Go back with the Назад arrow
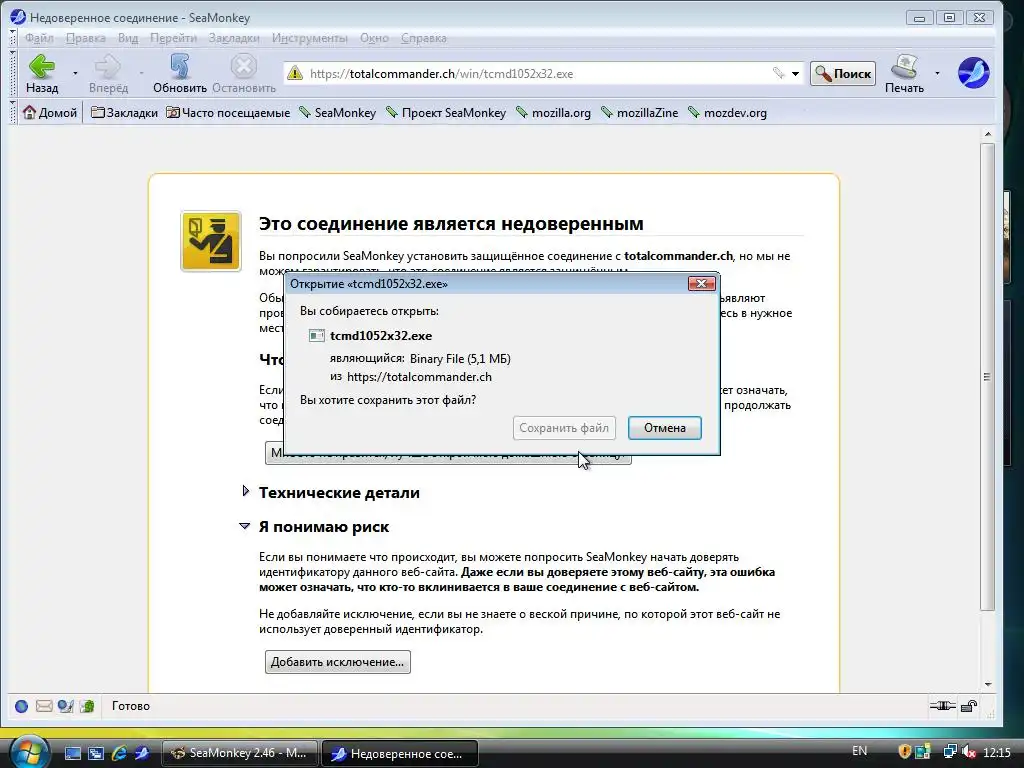Viewport: 1024px width, 768px height. [42, 67]
